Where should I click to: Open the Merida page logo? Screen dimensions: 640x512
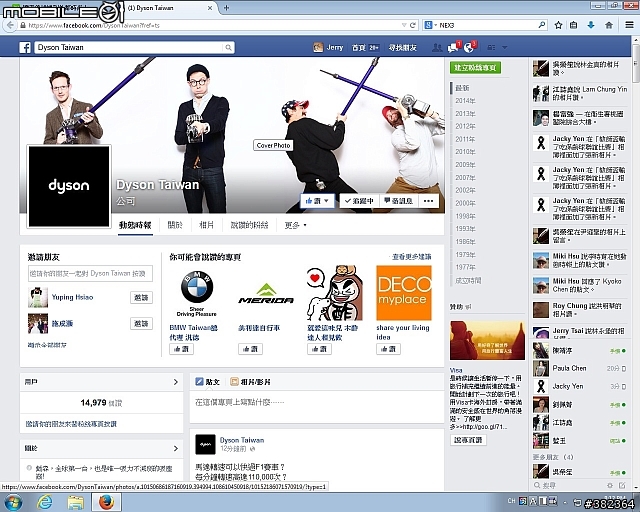[x=266, y=294]
